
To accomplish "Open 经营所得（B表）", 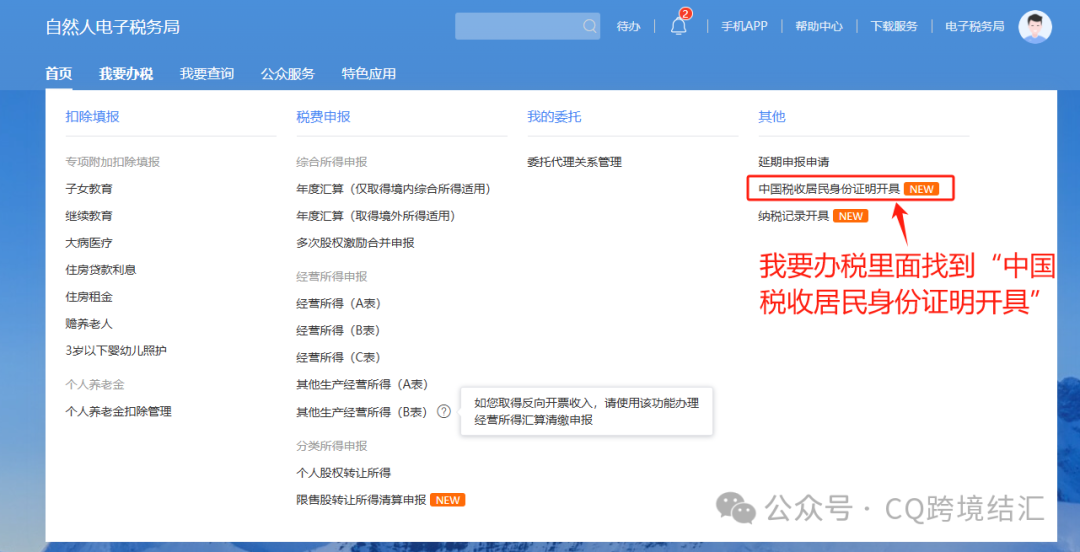I will tap(339, 330).
